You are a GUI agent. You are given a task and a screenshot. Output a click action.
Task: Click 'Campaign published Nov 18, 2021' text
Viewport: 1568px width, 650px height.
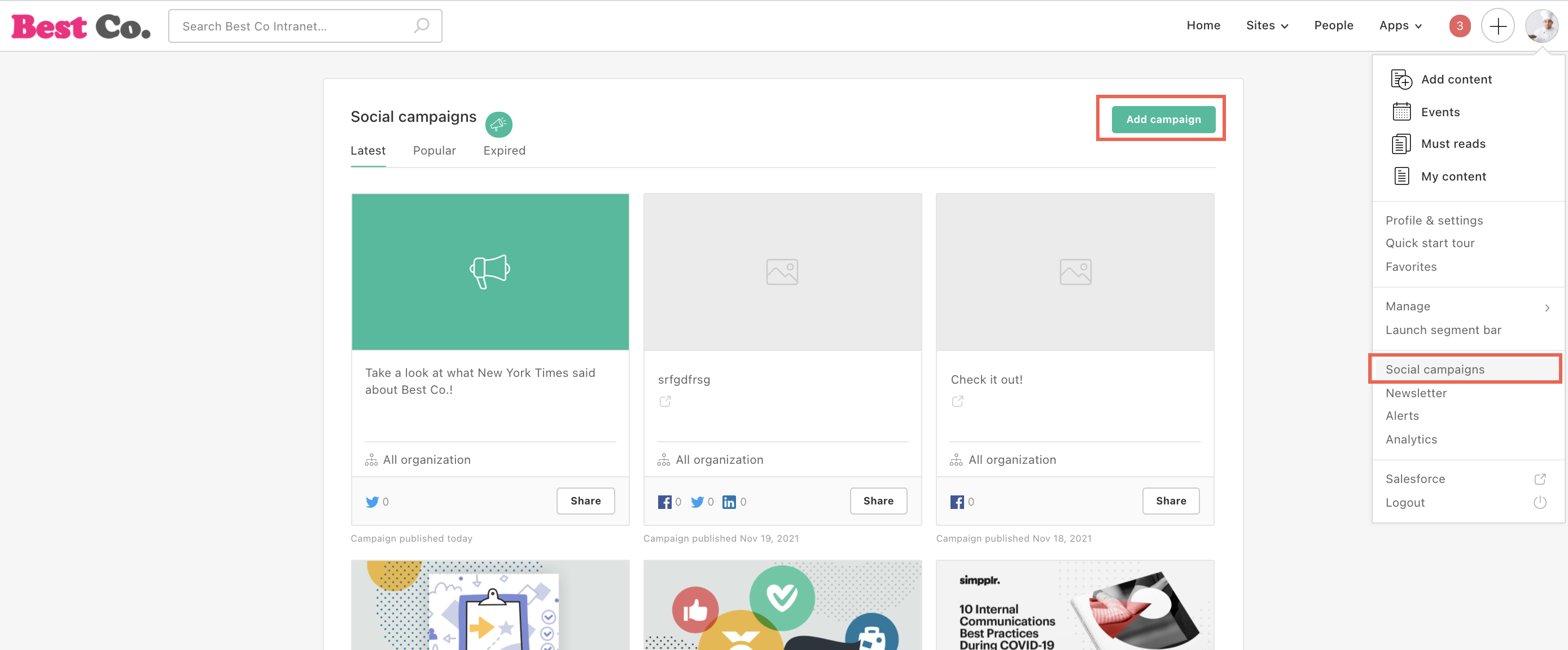pyautogui.click(x=1014, y=538)
